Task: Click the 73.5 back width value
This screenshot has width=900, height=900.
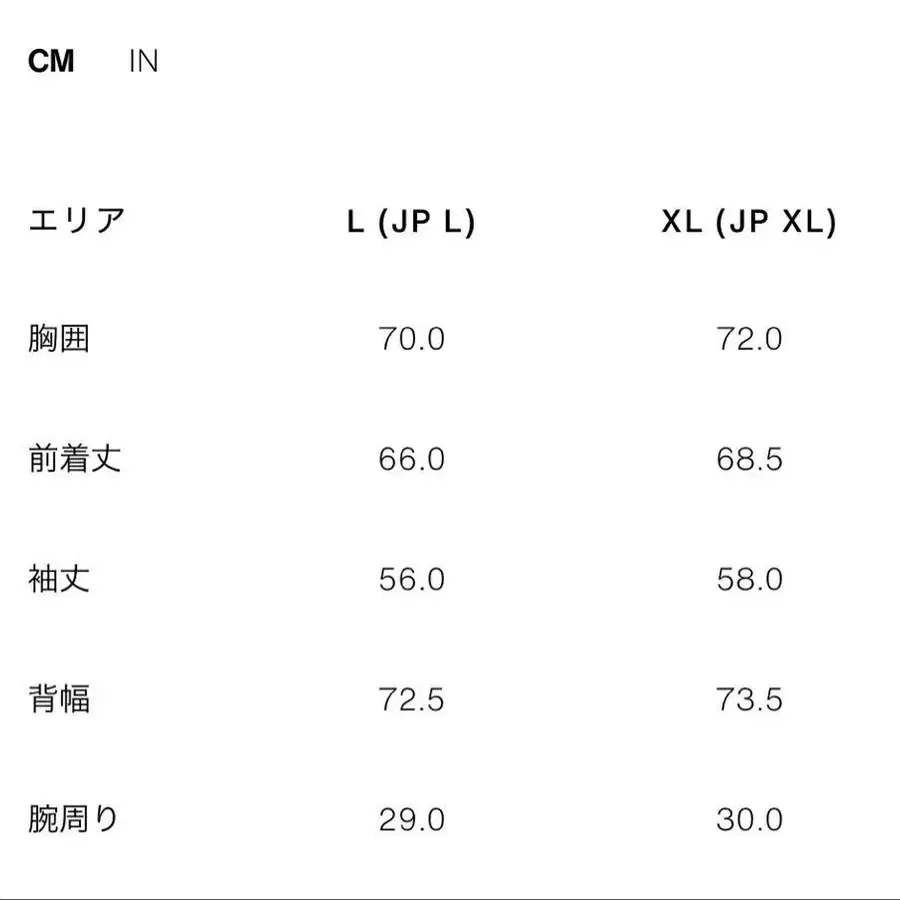Action: pyautogui.click(x=749, y=700)
